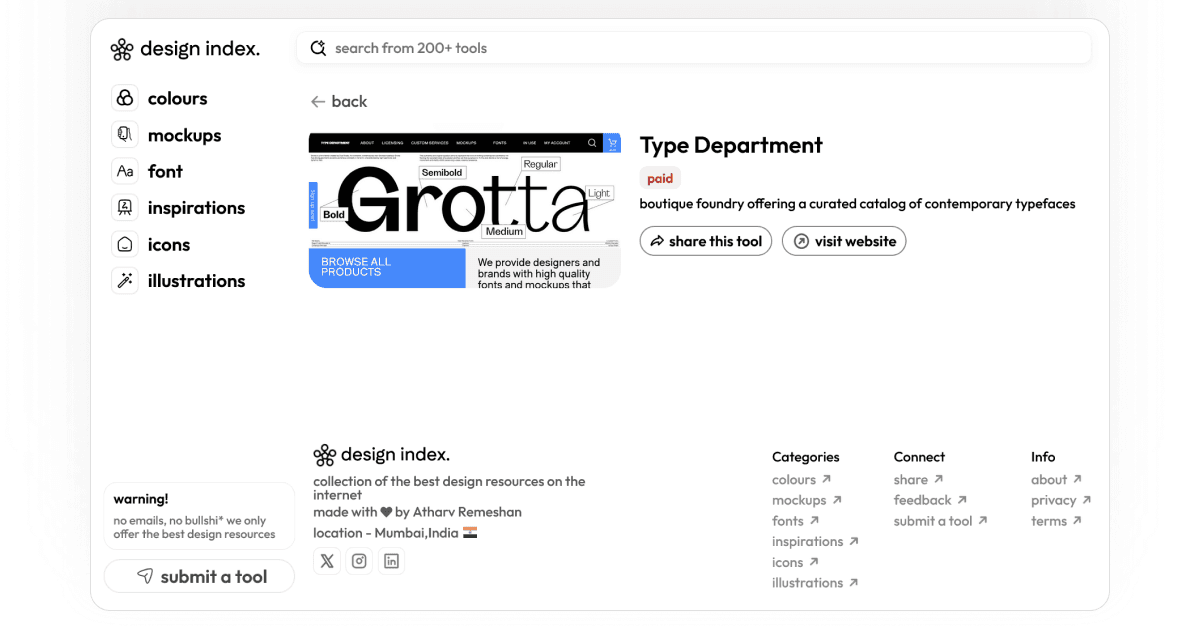Click the icons category icon
Image resolution: width=1200 pixels, height=630 pixels.
pyautogui.click(x=125, y=244)
